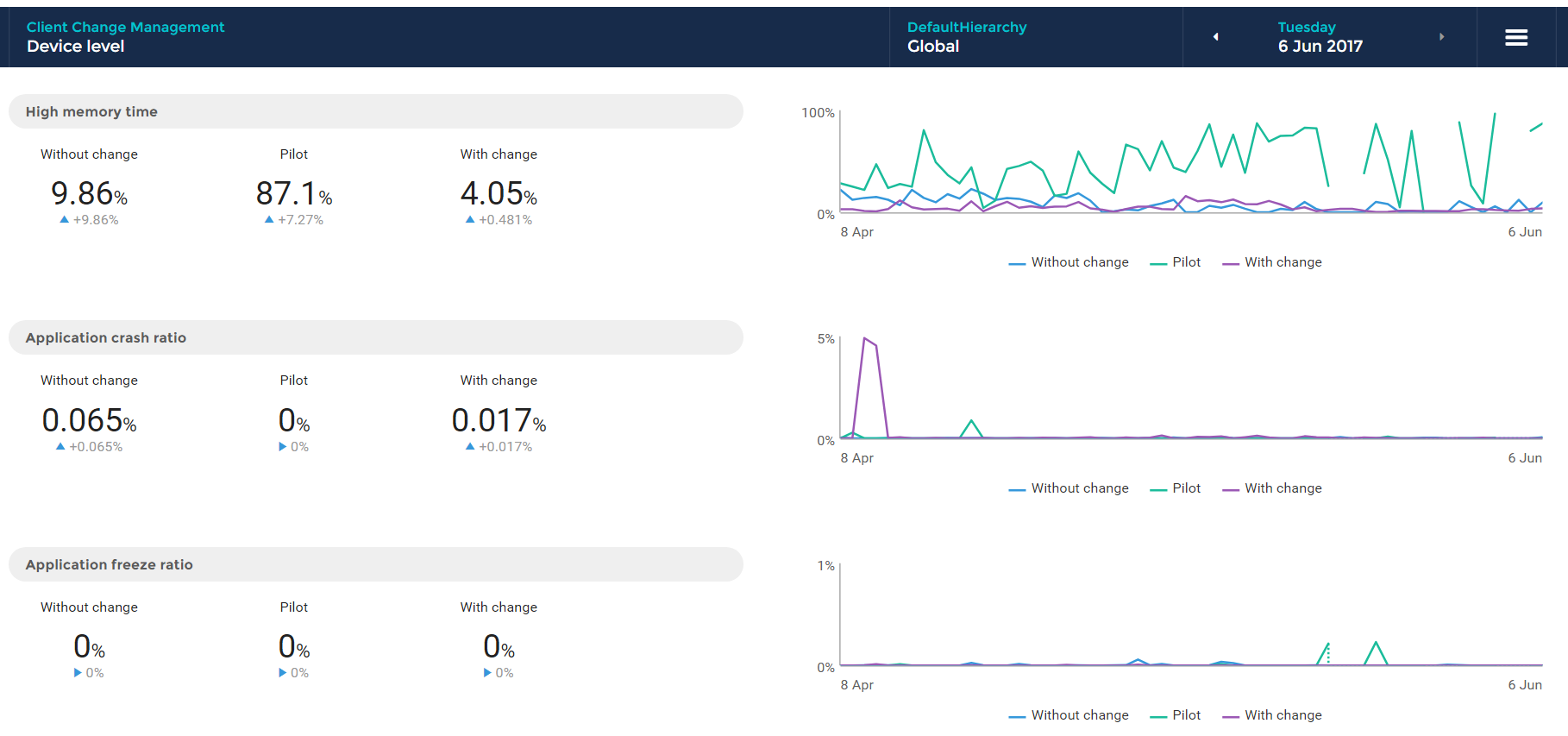Screen dimensions: 1568x736
Task: Toggle Pilot legend in High memory chart
Action: (1176, 262)
